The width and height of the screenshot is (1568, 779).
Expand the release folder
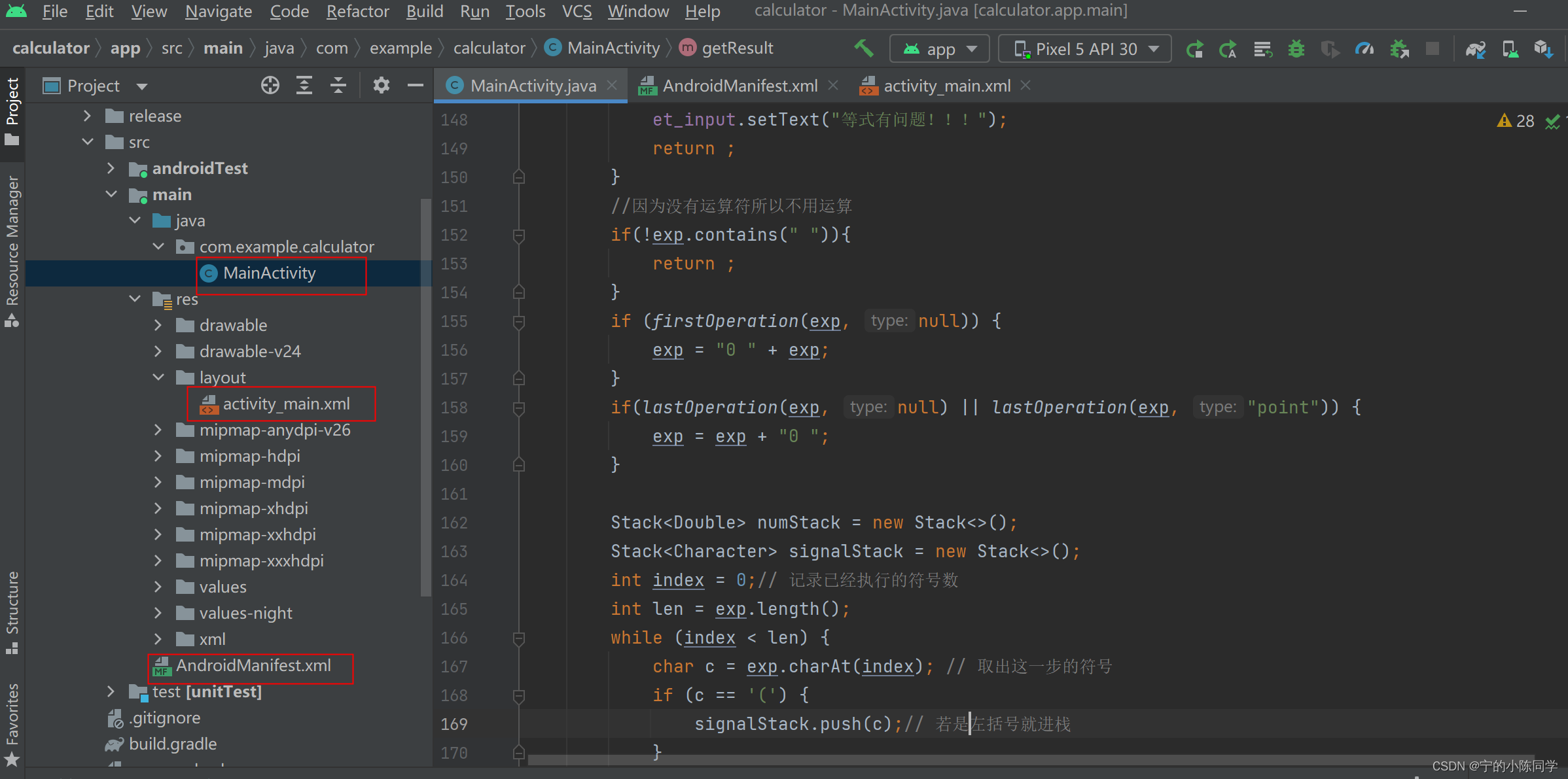(x=87, y=116)
